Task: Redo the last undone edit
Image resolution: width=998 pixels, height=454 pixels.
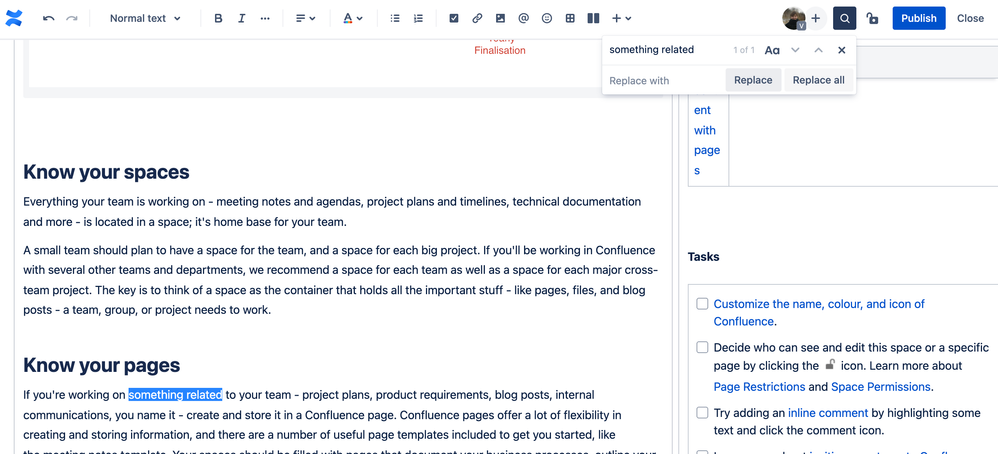Action: [72, 18]
